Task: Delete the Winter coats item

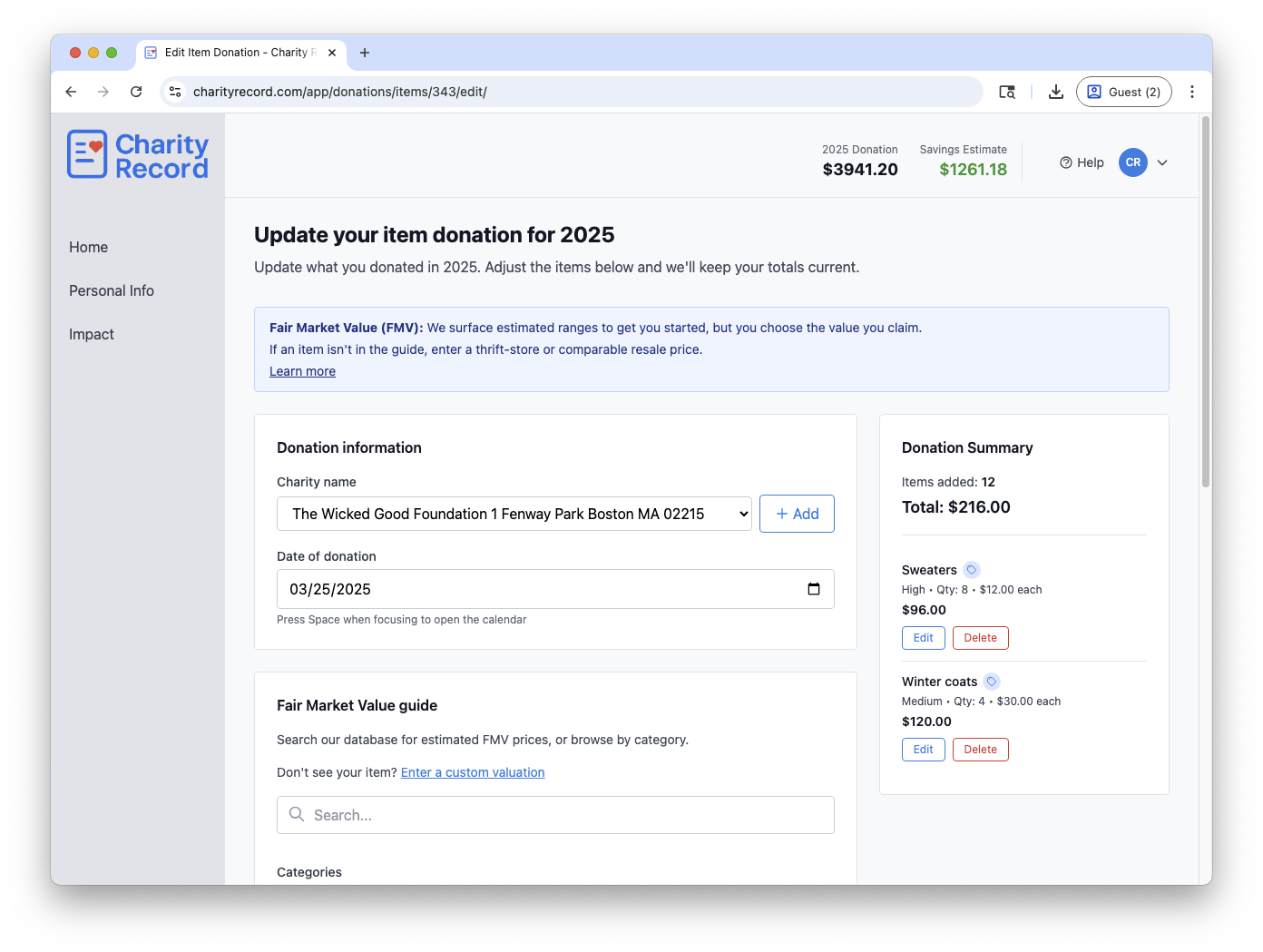Action: click(x=980, y=750)
